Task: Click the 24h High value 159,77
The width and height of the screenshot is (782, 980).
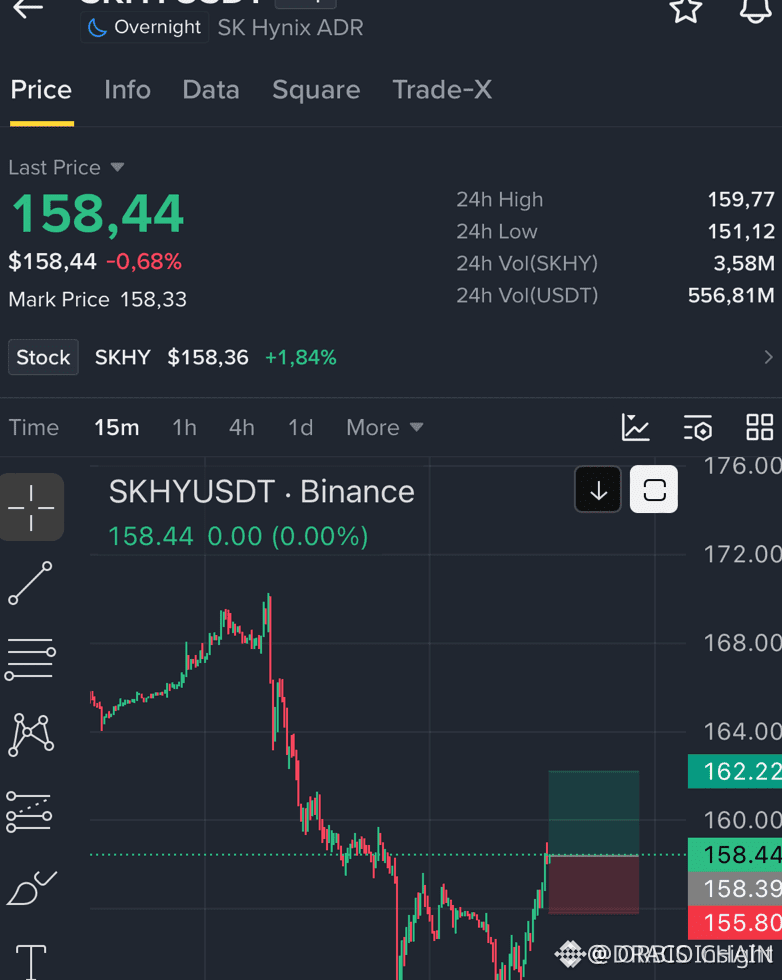Action: click(x=741, y=200)
